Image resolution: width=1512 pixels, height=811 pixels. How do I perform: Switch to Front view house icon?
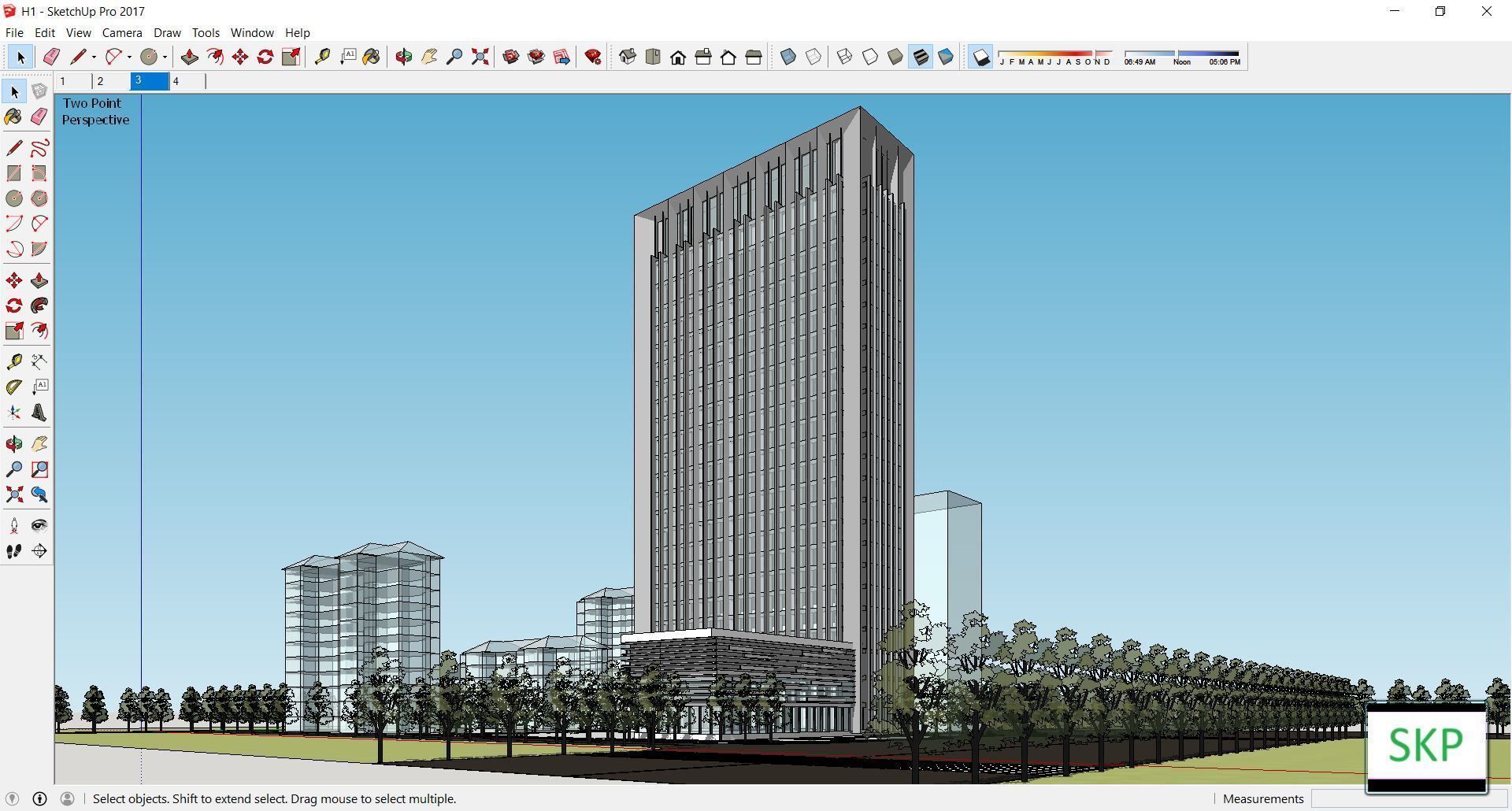click(678, 57)
